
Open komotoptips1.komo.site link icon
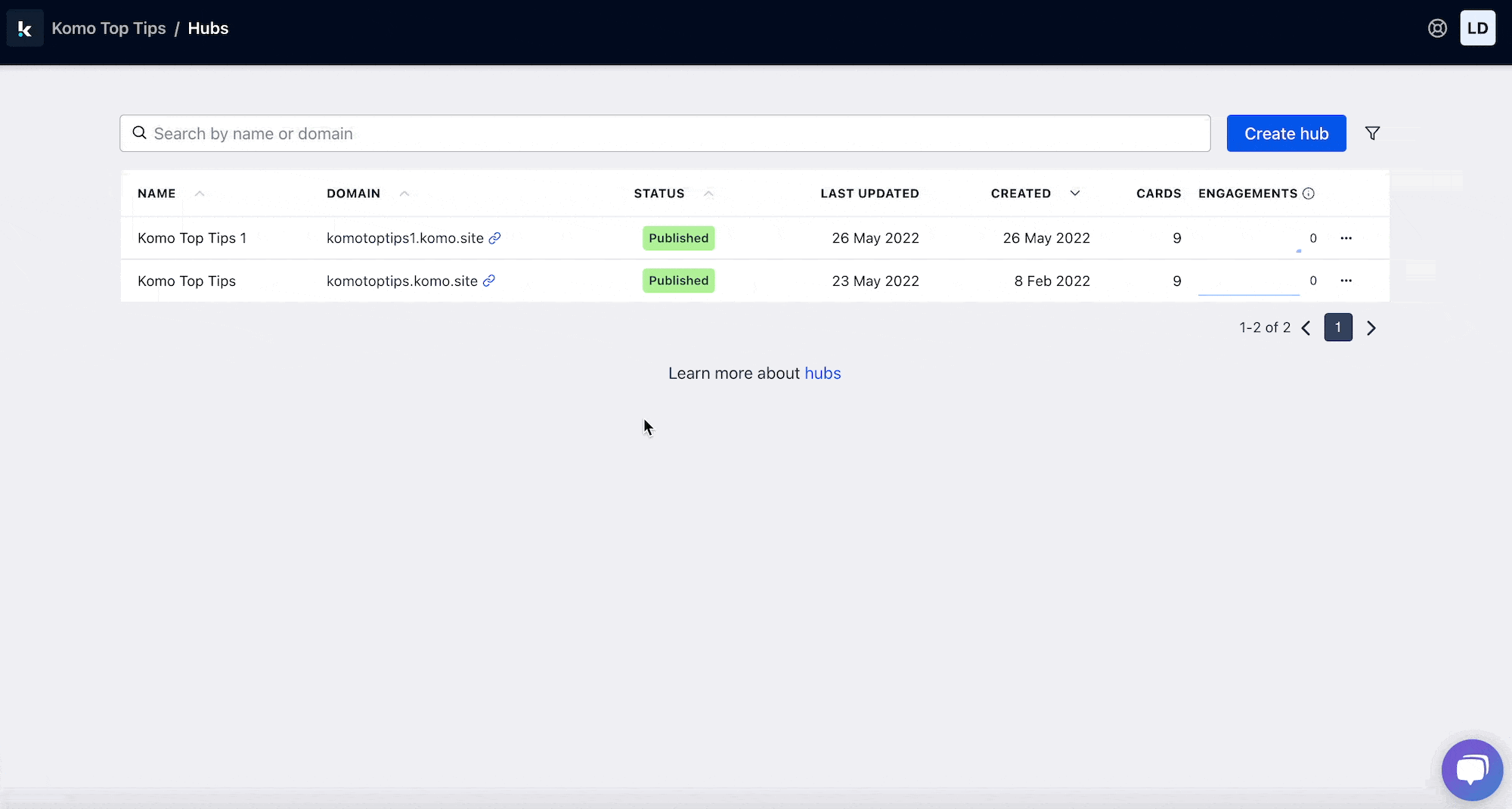[x=494, y=238]
